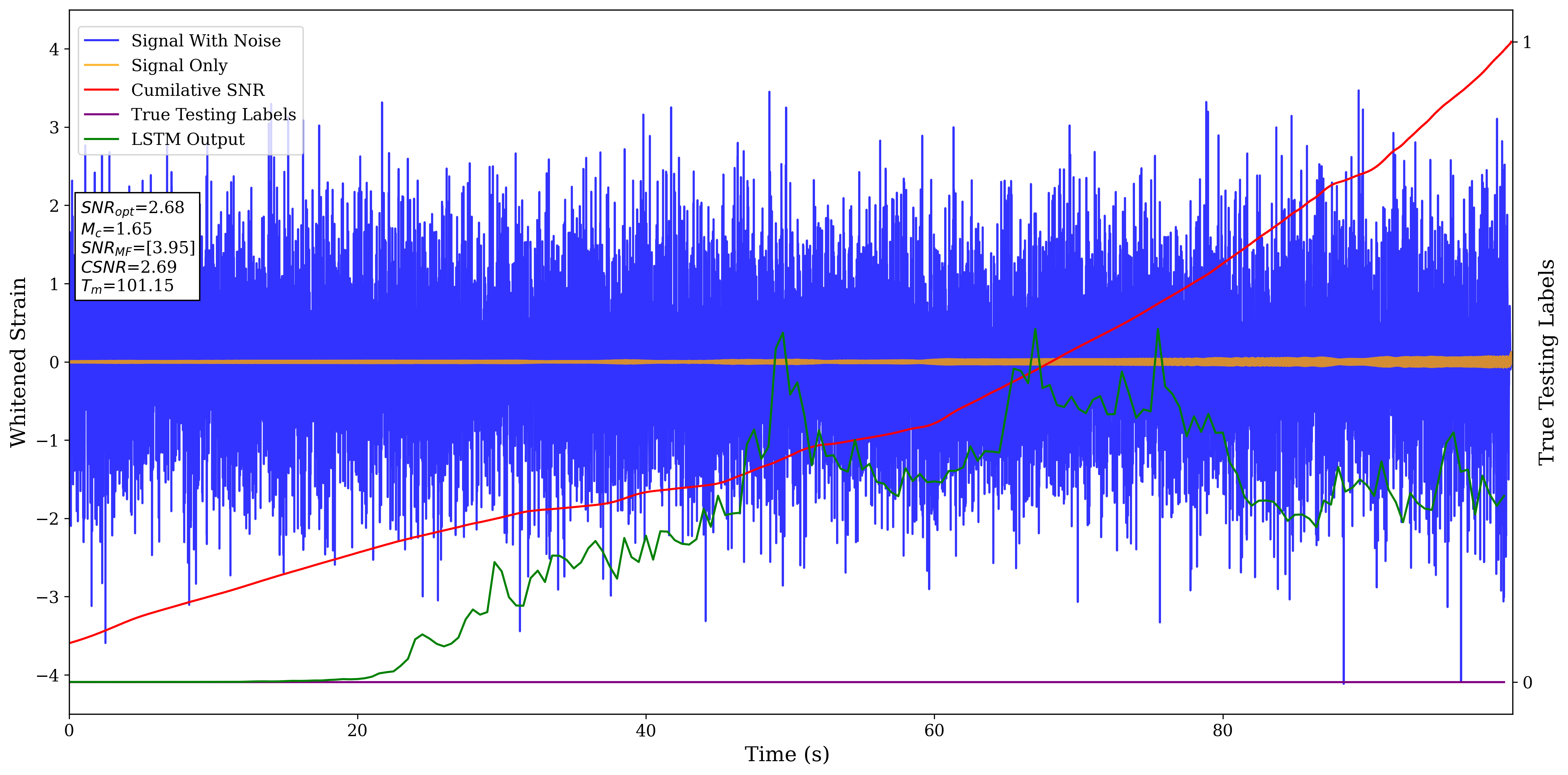This screenshot has width=1568, height=775.
Task: Click the CSNR=2.69 annotation text
Action: tap(129, 267)
